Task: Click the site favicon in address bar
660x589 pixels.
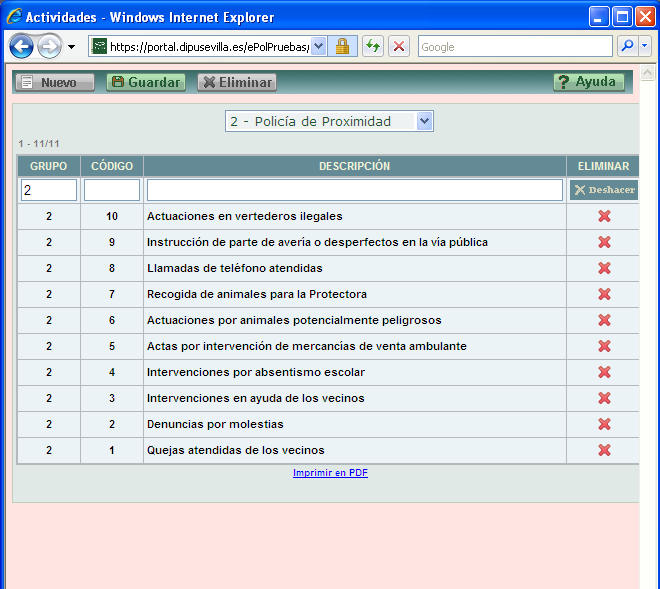Action: pos(99,46)
